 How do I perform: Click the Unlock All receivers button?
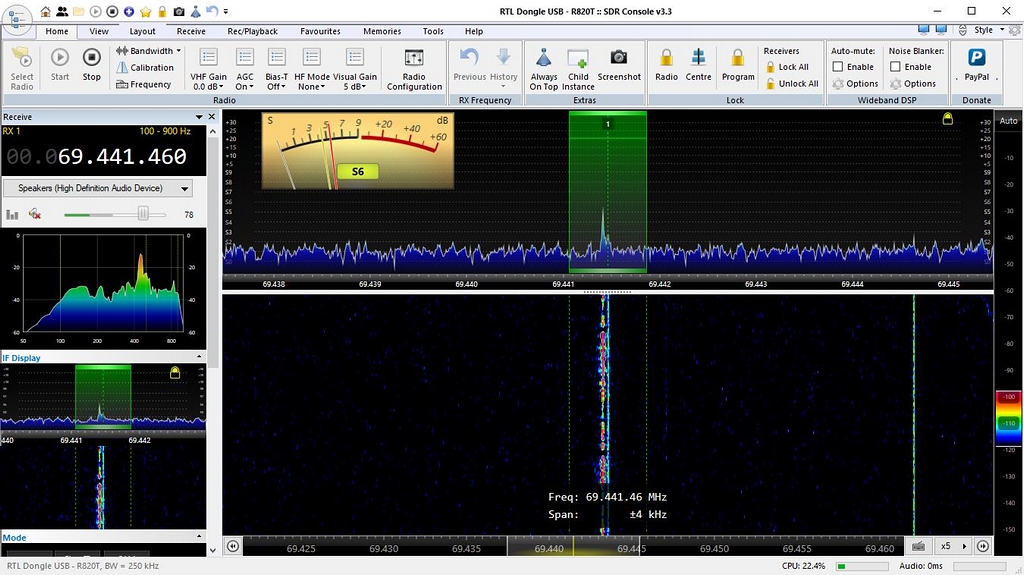point(791,84)
